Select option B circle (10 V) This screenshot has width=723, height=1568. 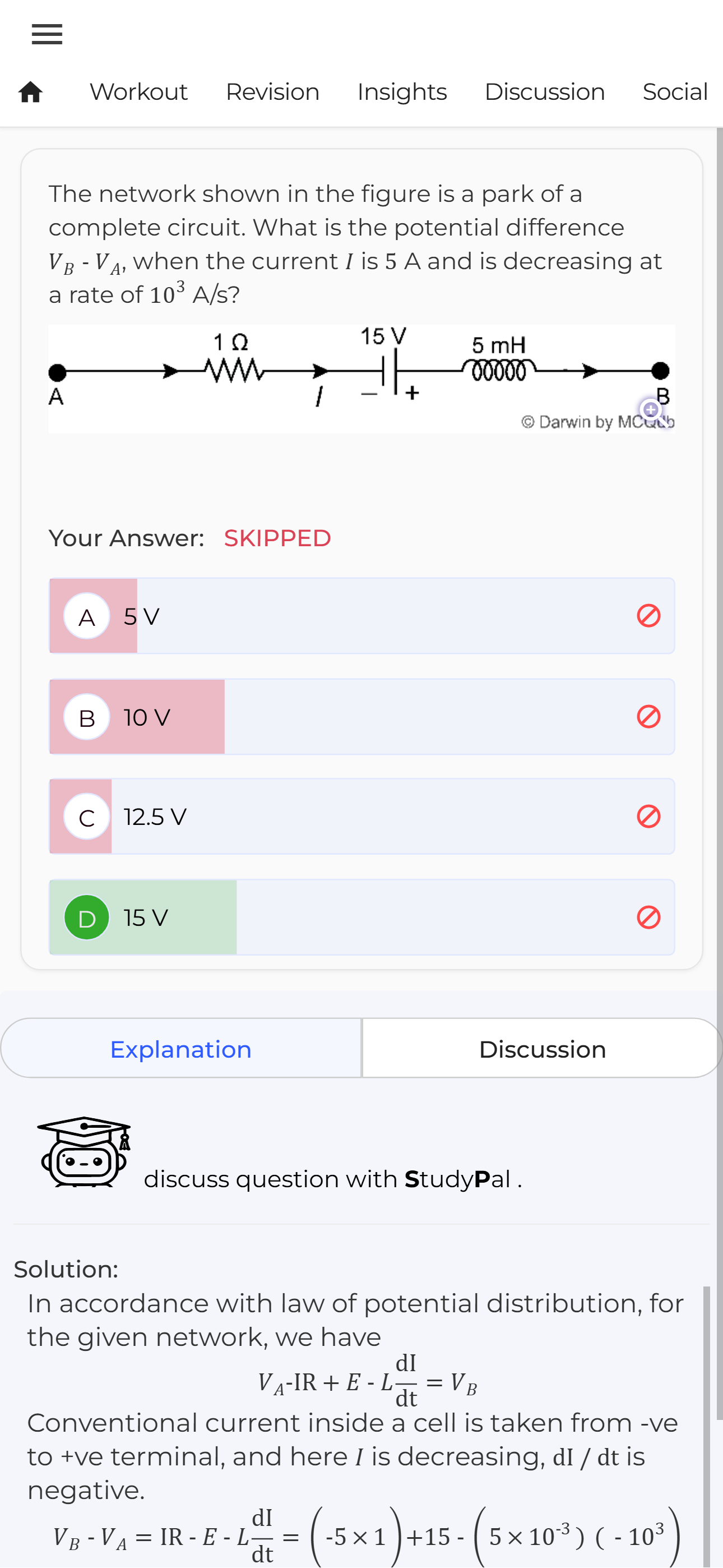click(87, 717)
